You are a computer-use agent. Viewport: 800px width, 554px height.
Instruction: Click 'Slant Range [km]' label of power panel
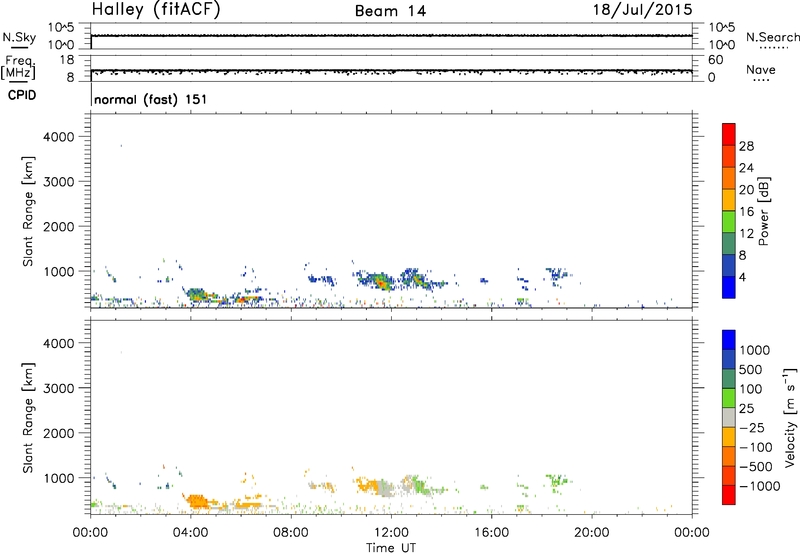coord(28,211)
